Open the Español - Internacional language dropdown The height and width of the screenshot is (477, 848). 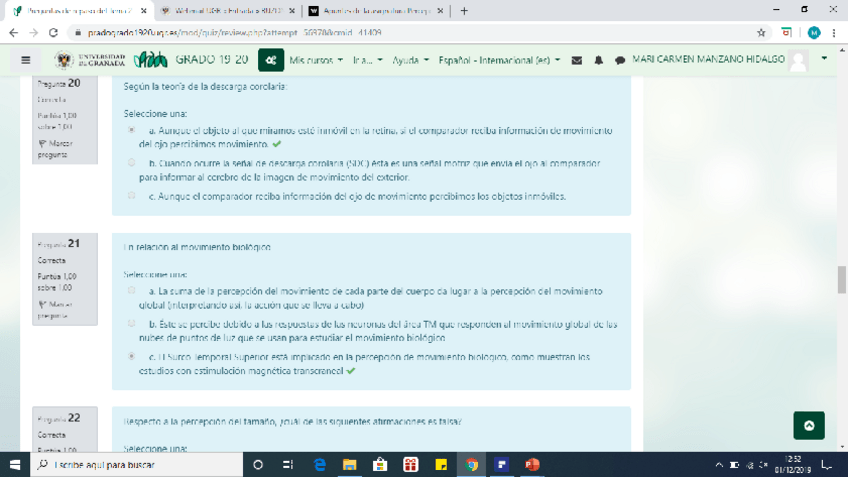tap(499, 60)
